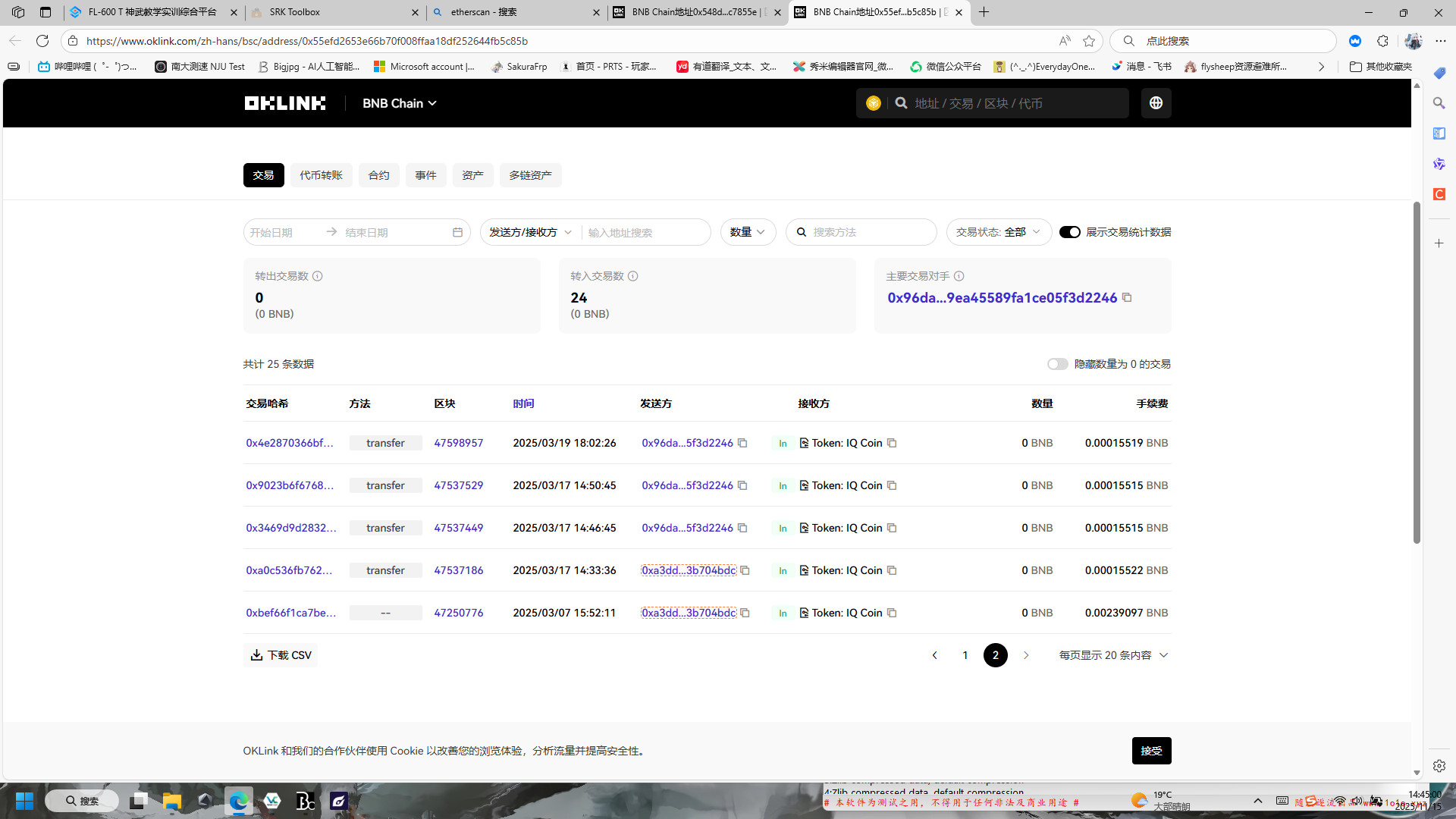Toggle 展示交易统计数据 switch off
This screenshot has height=819, width=1456.
1069,232
